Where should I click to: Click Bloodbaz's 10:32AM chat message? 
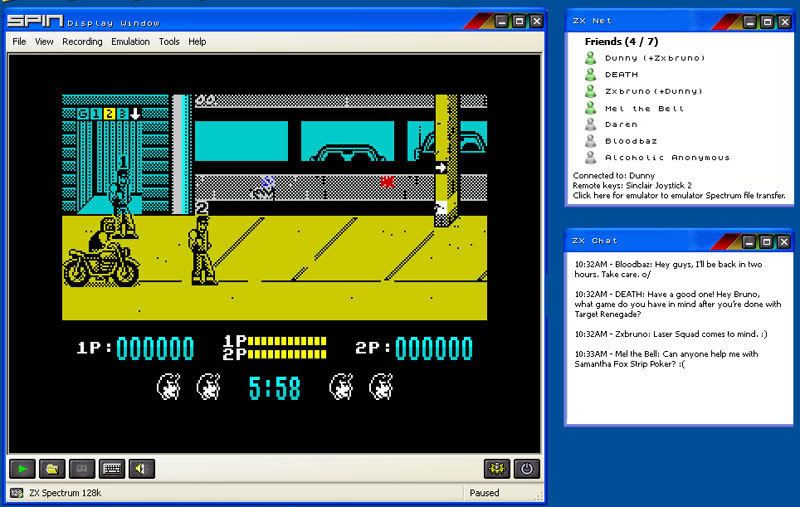click(668, 269)
